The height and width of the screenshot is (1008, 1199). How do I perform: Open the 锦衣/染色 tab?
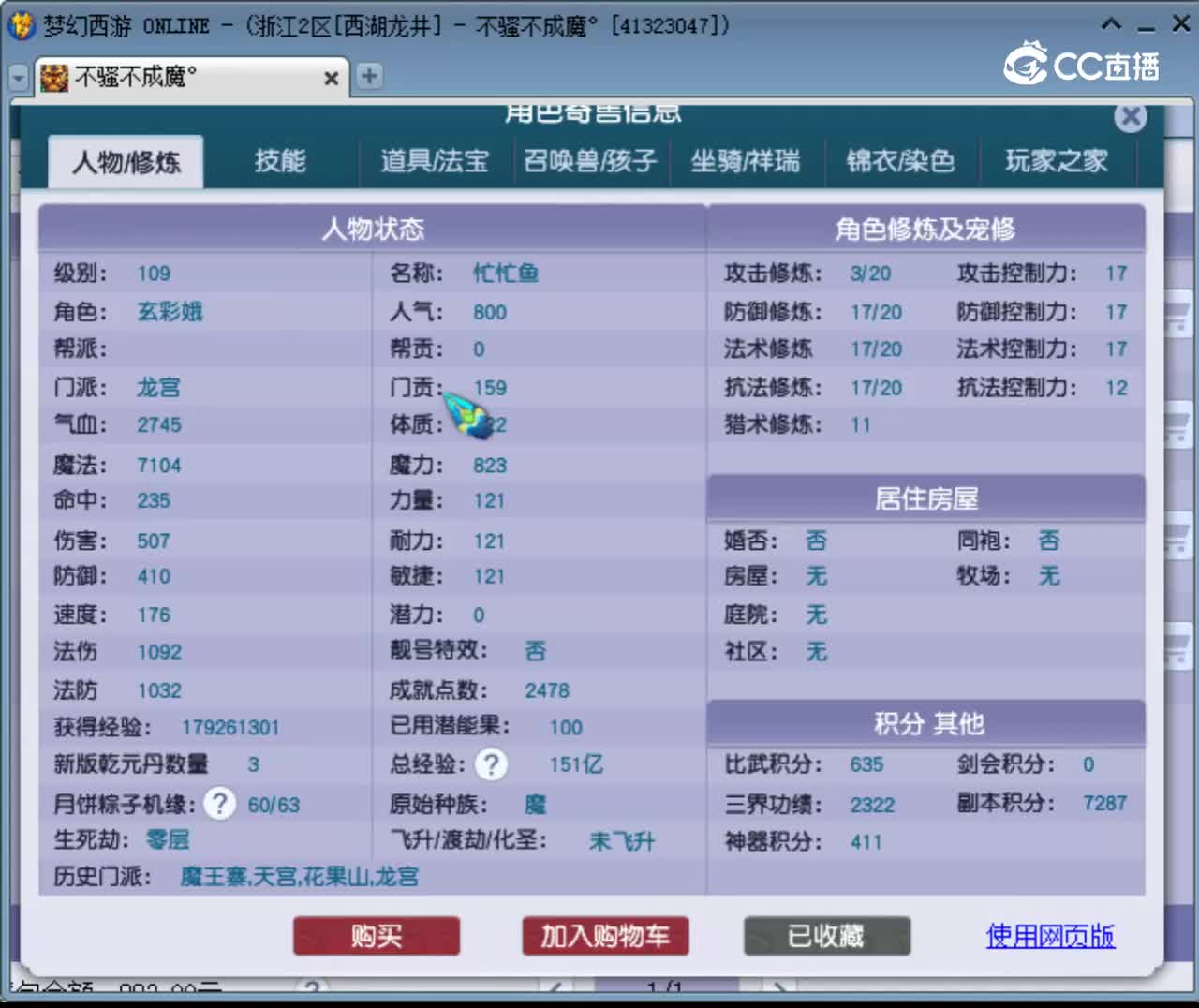click(900, 161)
